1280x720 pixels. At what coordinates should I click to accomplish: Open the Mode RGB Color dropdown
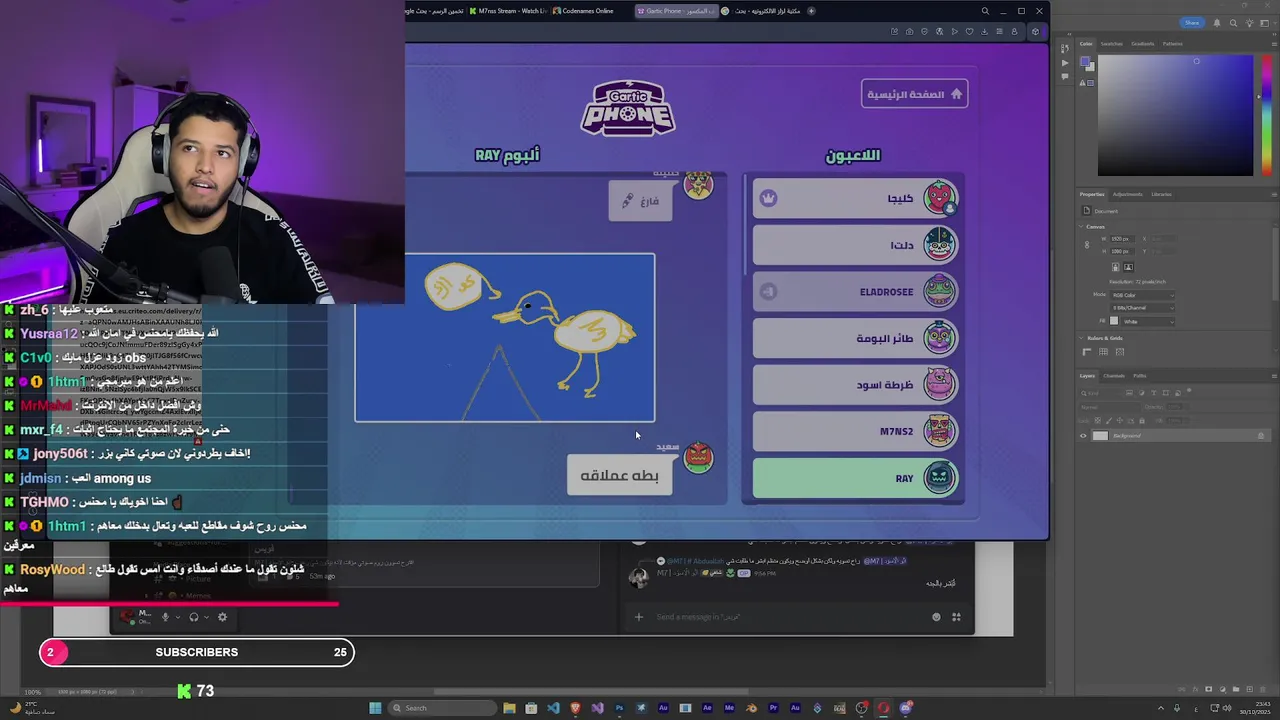click(1142, 295)
